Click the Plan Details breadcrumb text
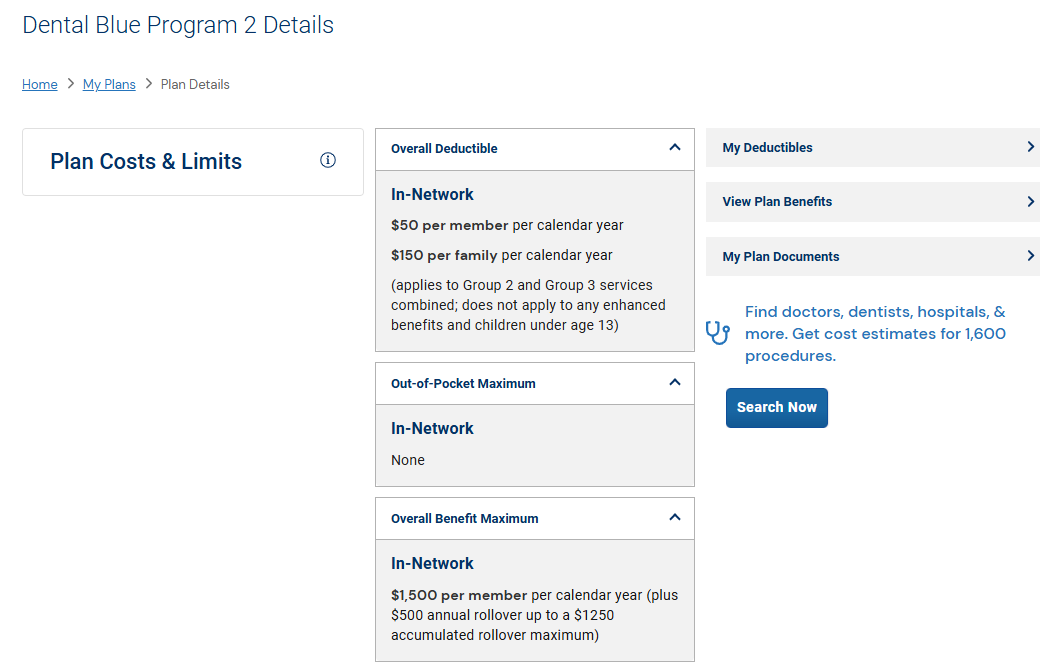 tap(195, 85)
